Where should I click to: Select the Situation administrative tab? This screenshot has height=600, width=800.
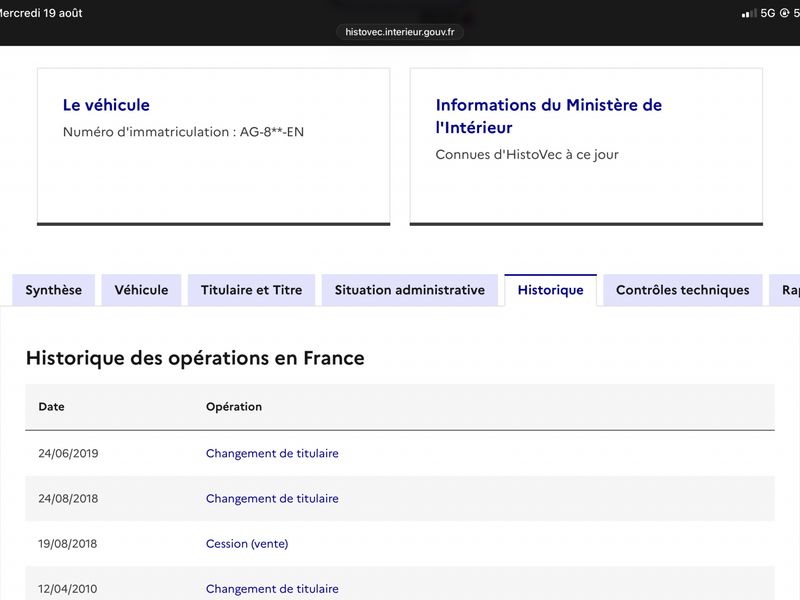(410, 290)
